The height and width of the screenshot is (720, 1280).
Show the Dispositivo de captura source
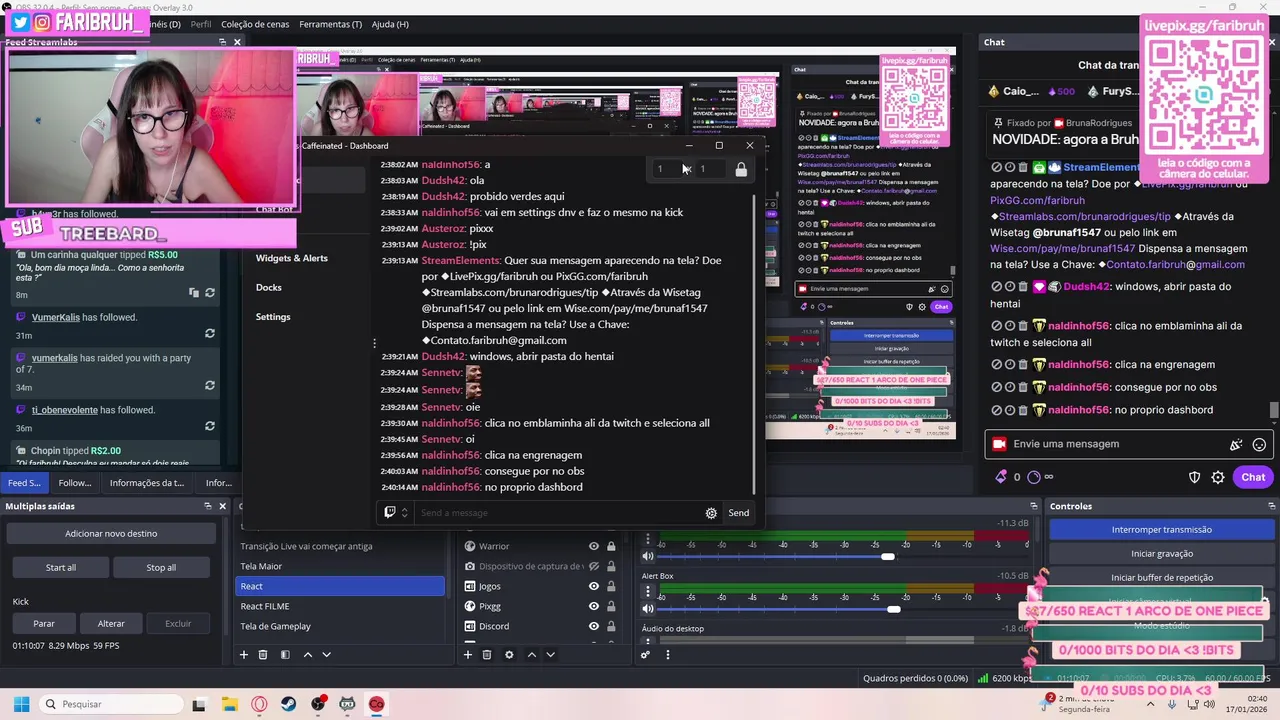point(594,566)
